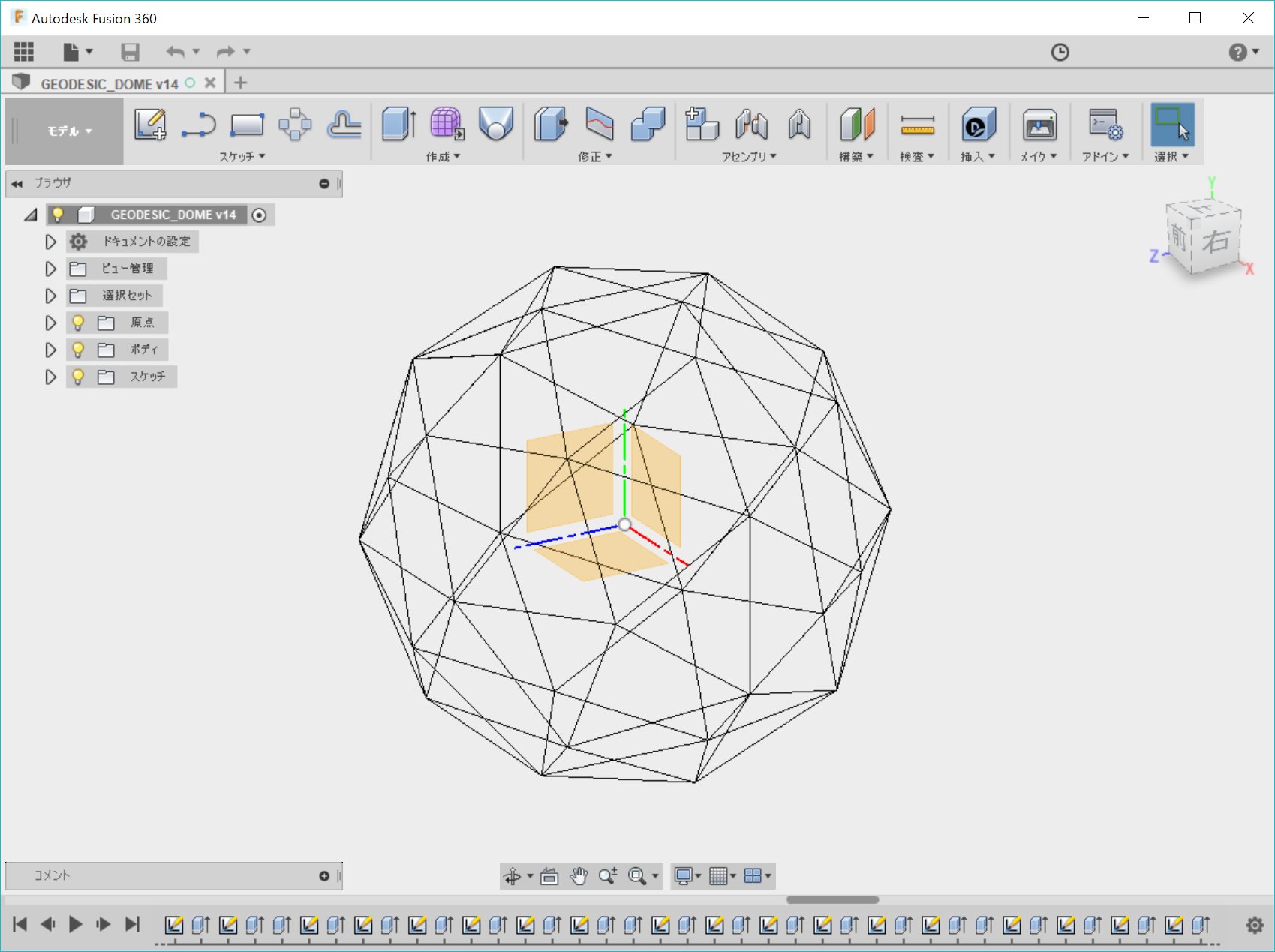Add a new design tab with plus
This screenshot has width=1275, height=952.
[x=240, y=83]
